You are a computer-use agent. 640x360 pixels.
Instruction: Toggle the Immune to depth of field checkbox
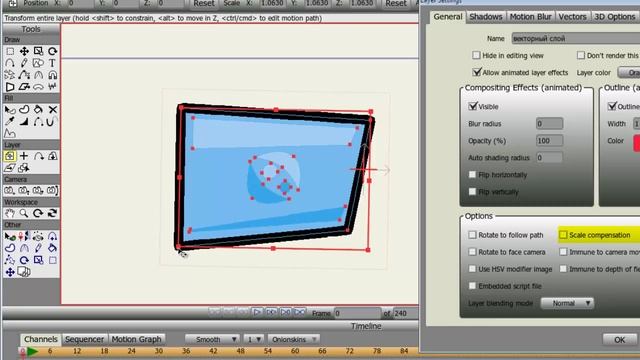(x=563, y=269)
